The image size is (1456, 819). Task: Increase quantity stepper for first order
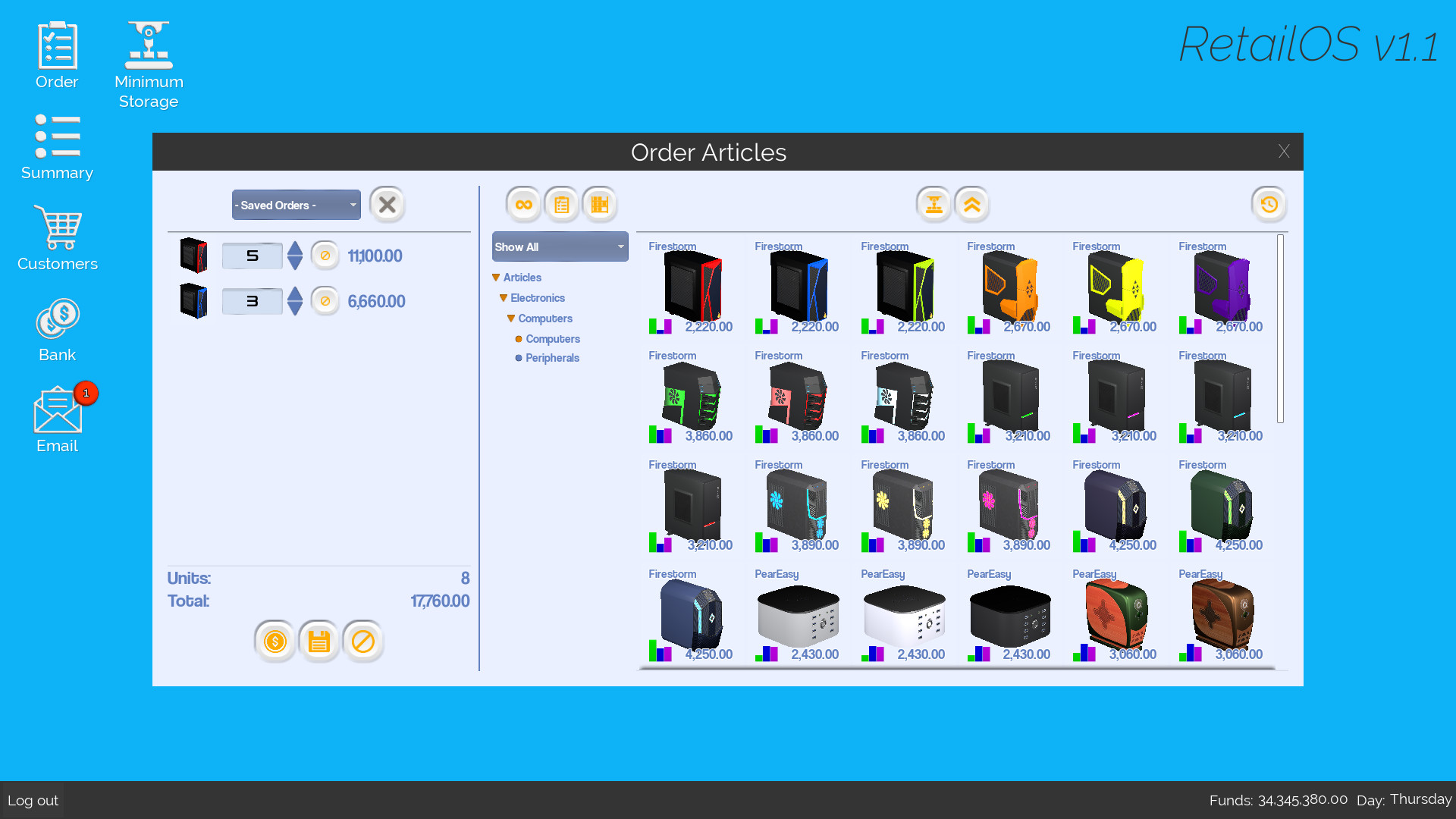pos(296,248)
